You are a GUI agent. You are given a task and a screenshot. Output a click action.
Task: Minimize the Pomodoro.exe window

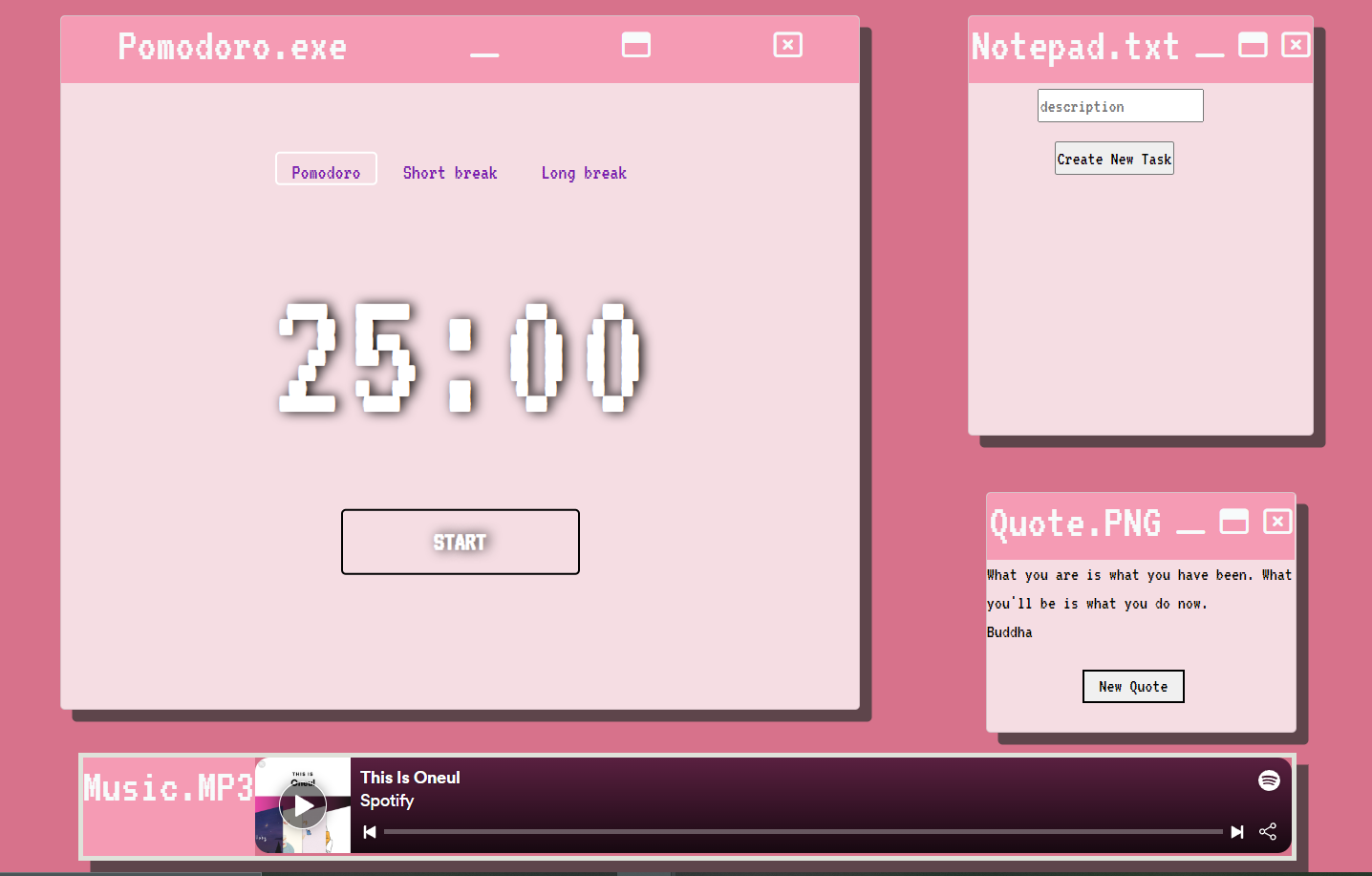(x=484, y=54)
